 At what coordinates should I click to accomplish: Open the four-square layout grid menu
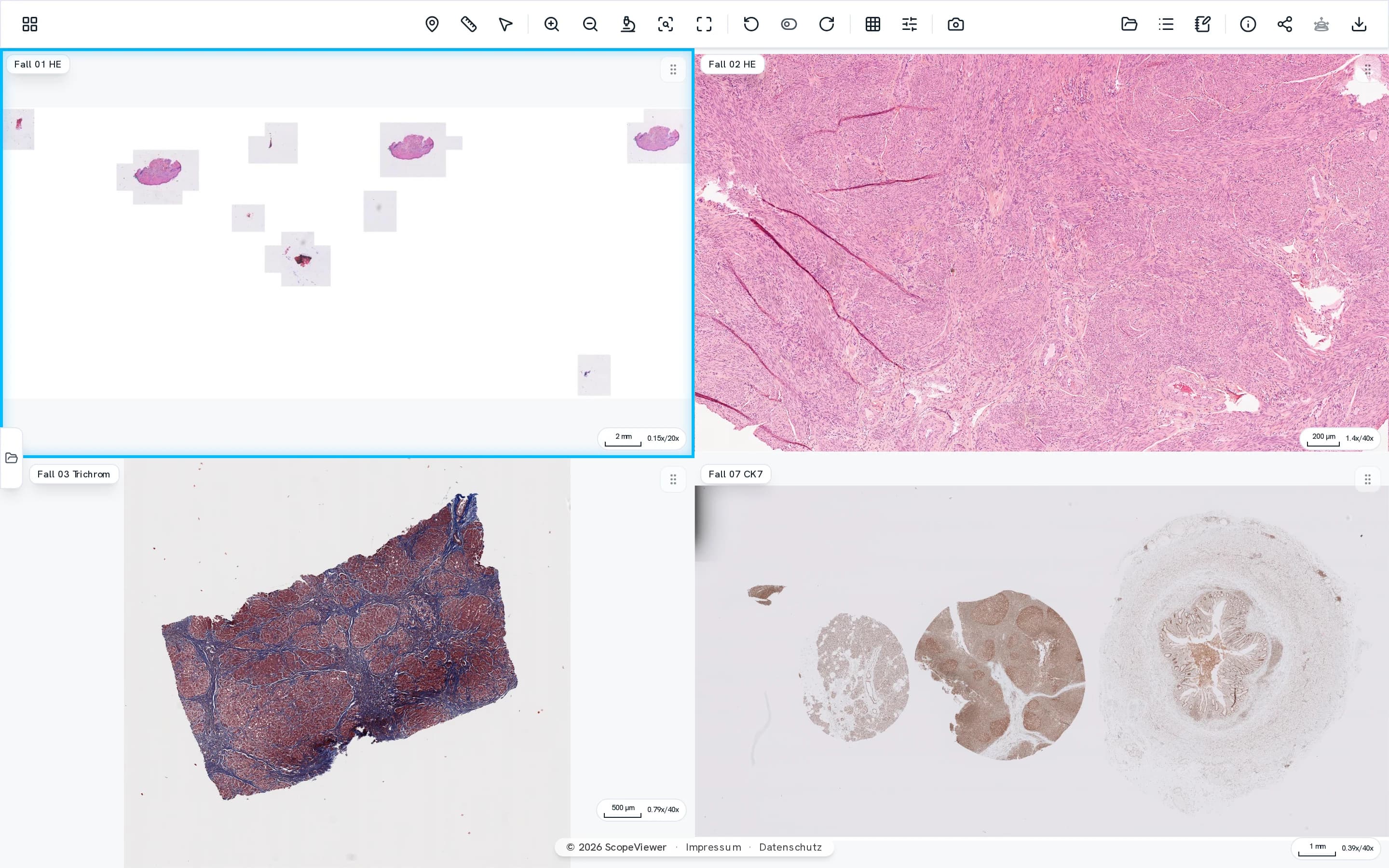pyautogui.click(x=30, y=24)
